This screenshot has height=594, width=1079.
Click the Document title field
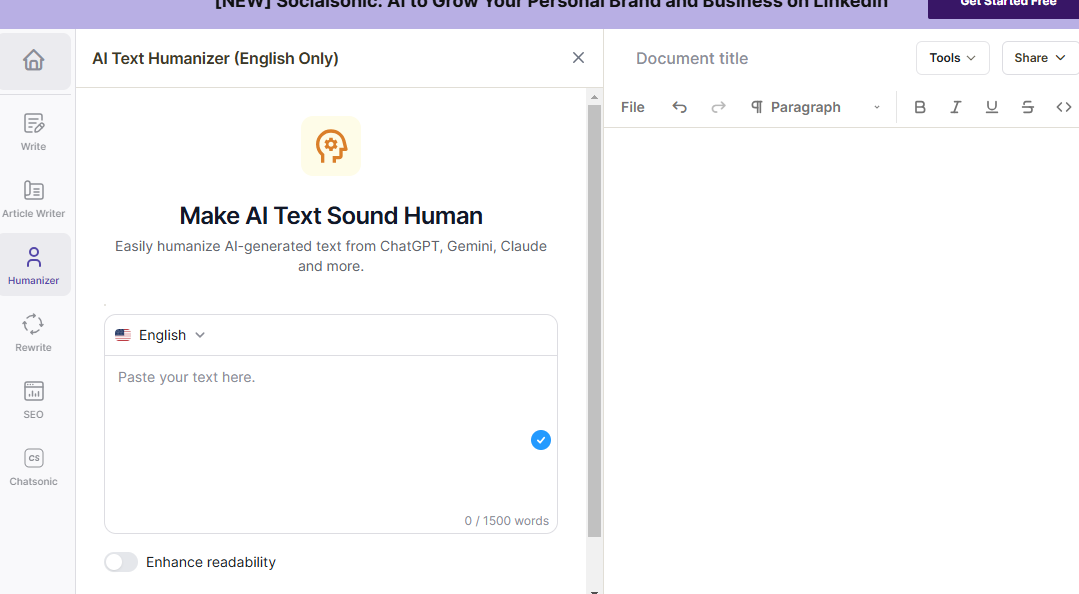(692, 59)
